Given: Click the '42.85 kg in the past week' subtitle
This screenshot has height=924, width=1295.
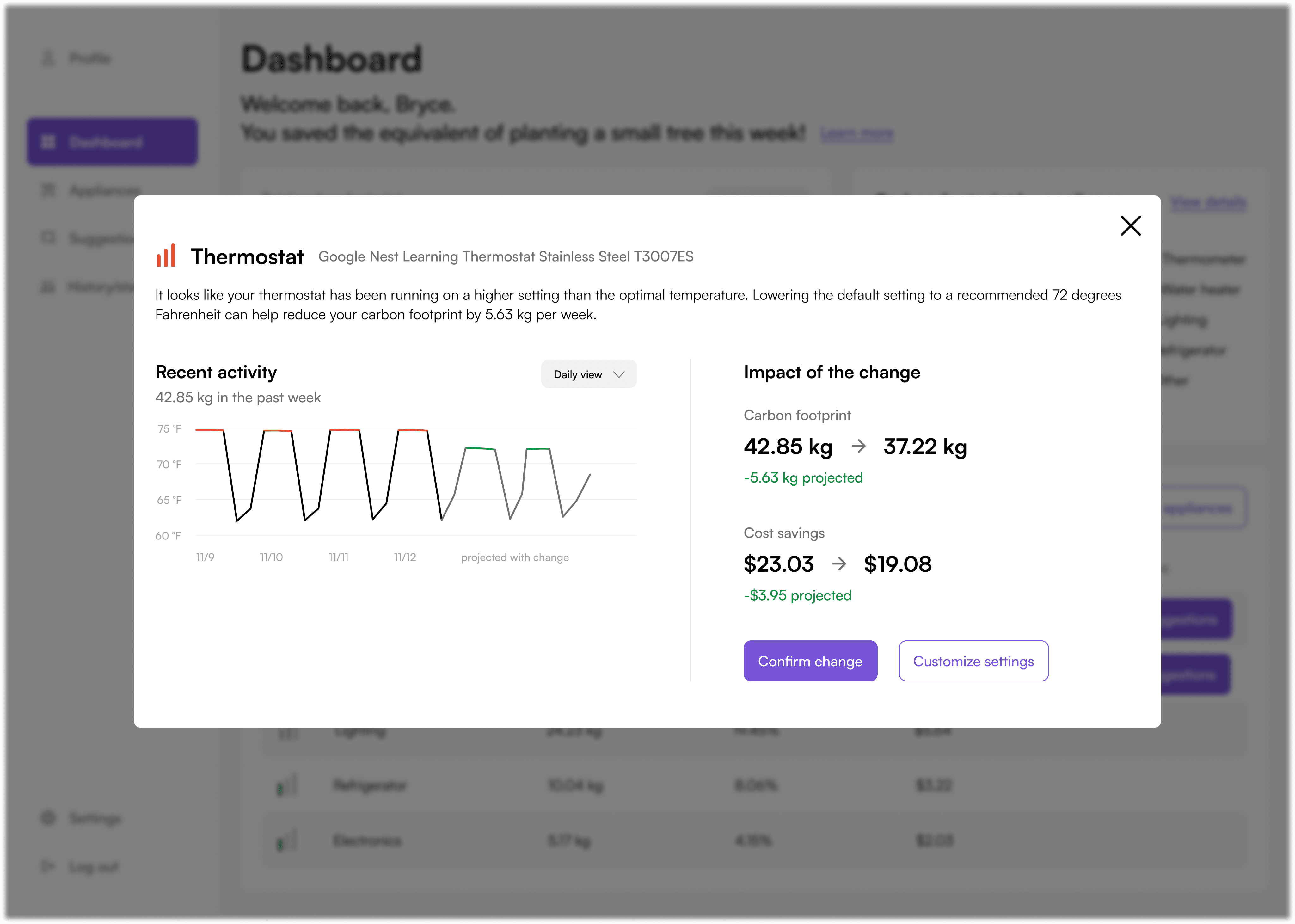Looking at the screenshot, I should (238, 398).
